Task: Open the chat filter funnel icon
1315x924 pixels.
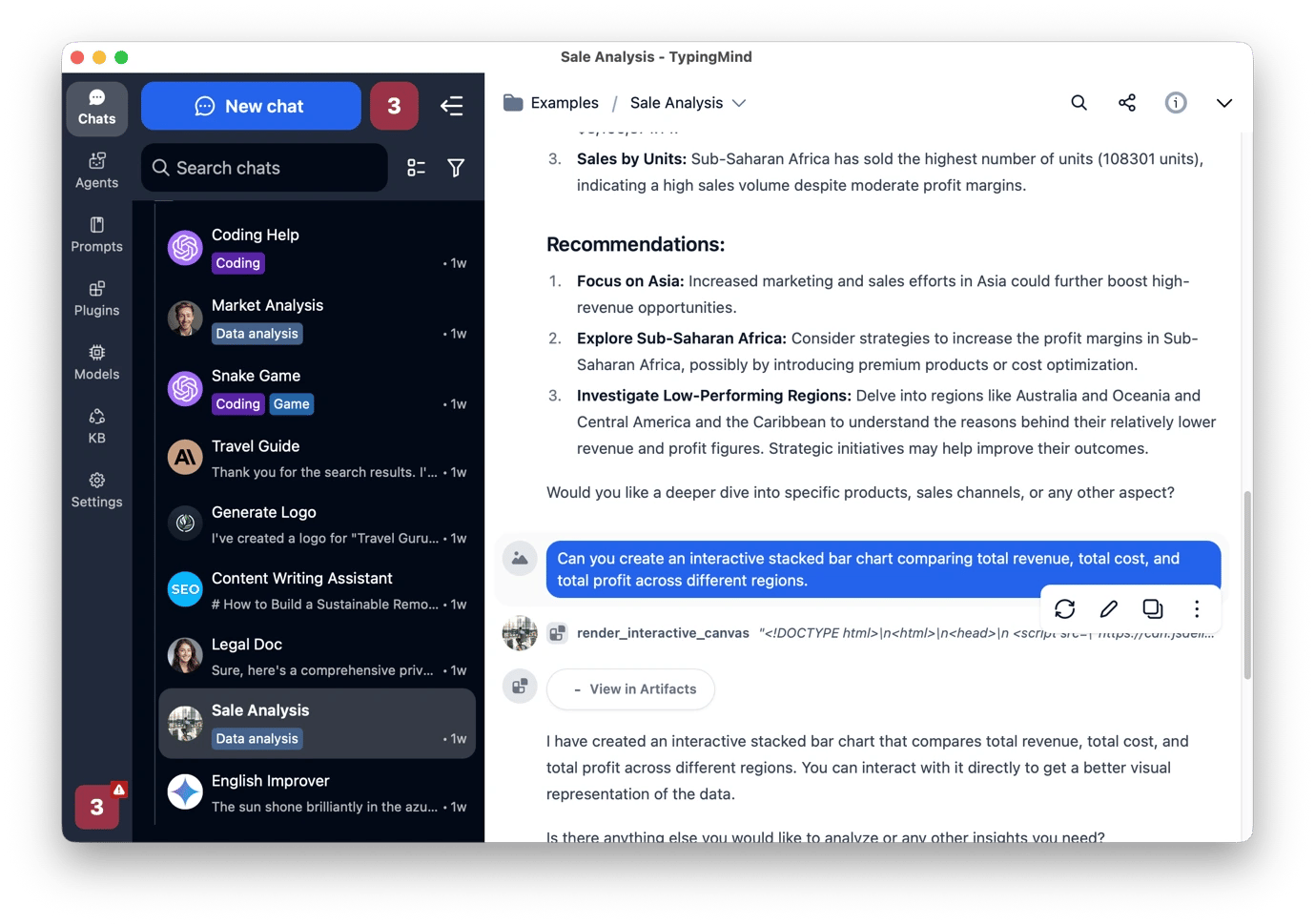Action: tap(456, 168)
